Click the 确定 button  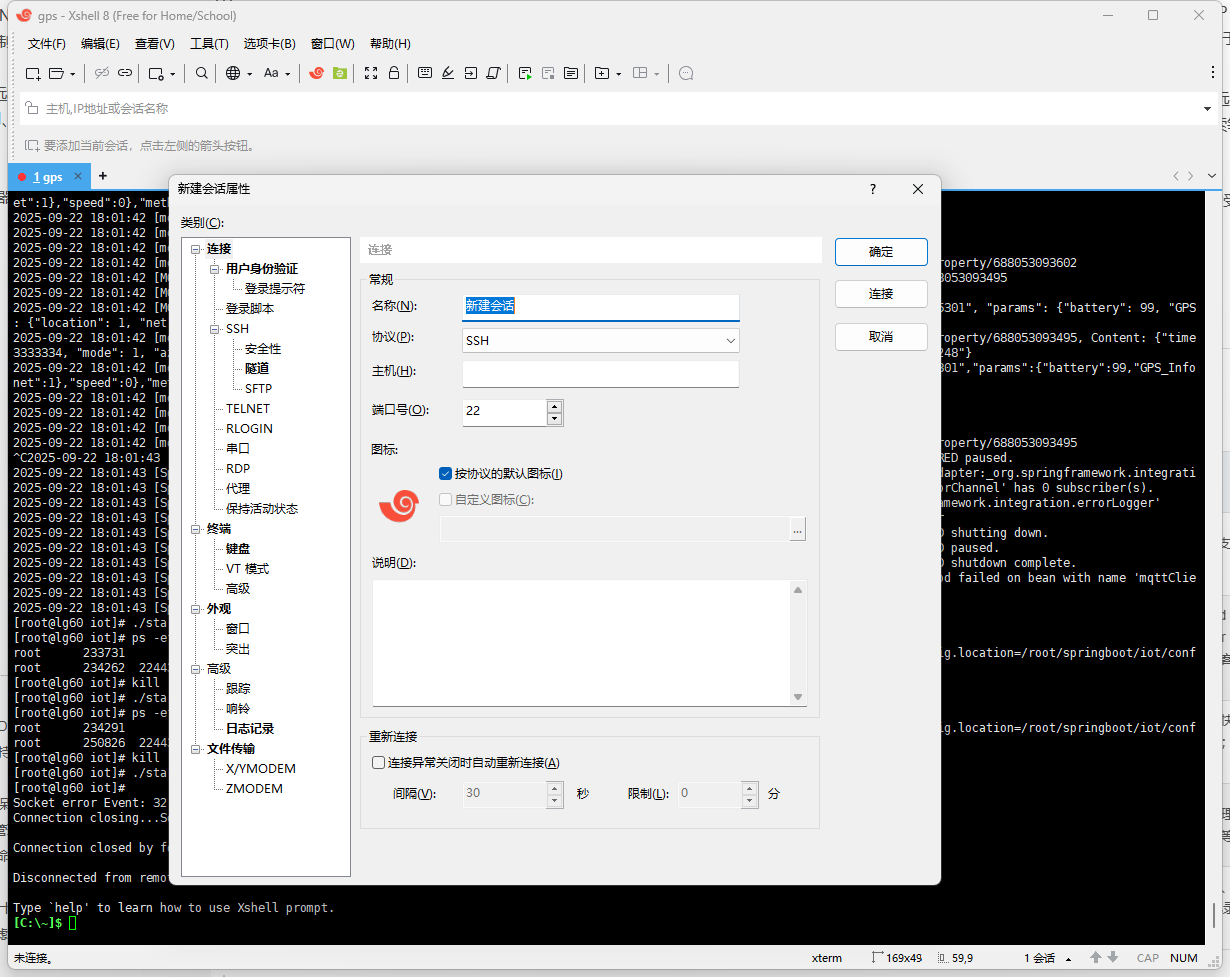[x=881, y=252]
